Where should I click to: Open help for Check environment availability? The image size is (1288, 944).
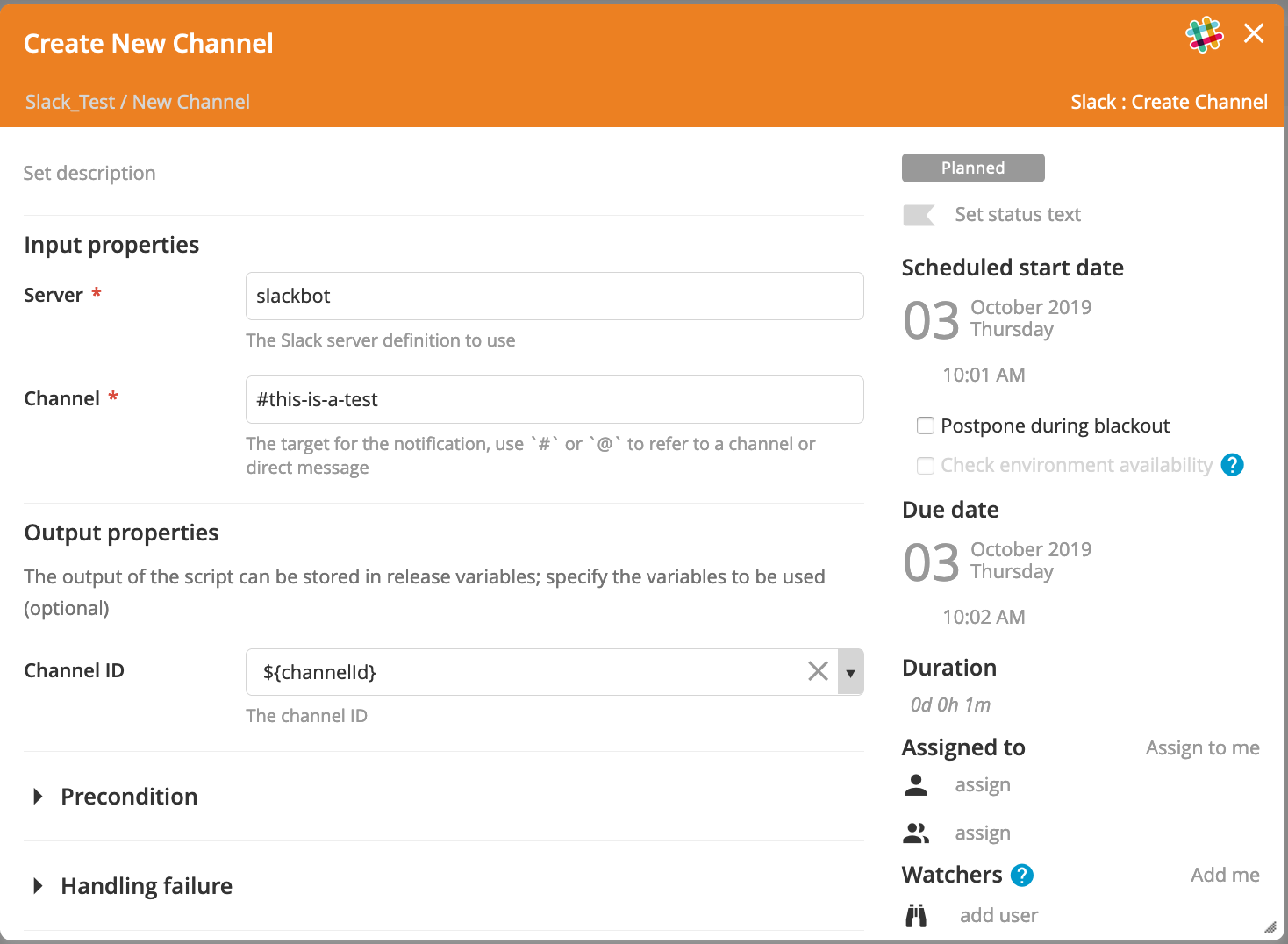1232,465
